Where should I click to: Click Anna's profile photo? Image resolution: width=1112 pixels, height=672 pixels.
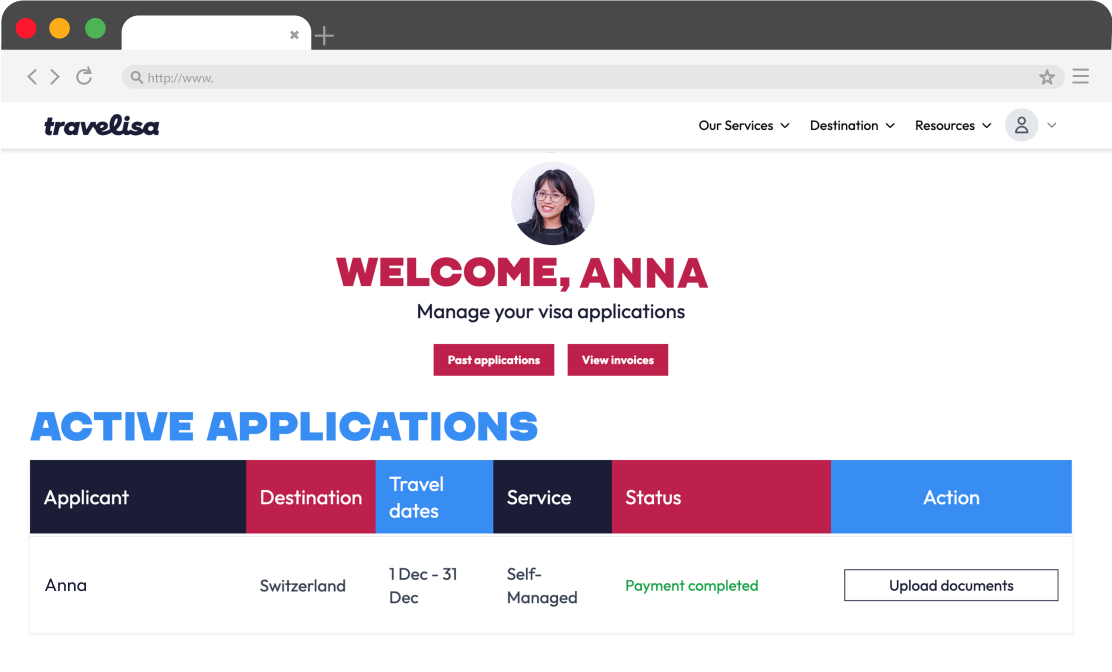point(553,204)
